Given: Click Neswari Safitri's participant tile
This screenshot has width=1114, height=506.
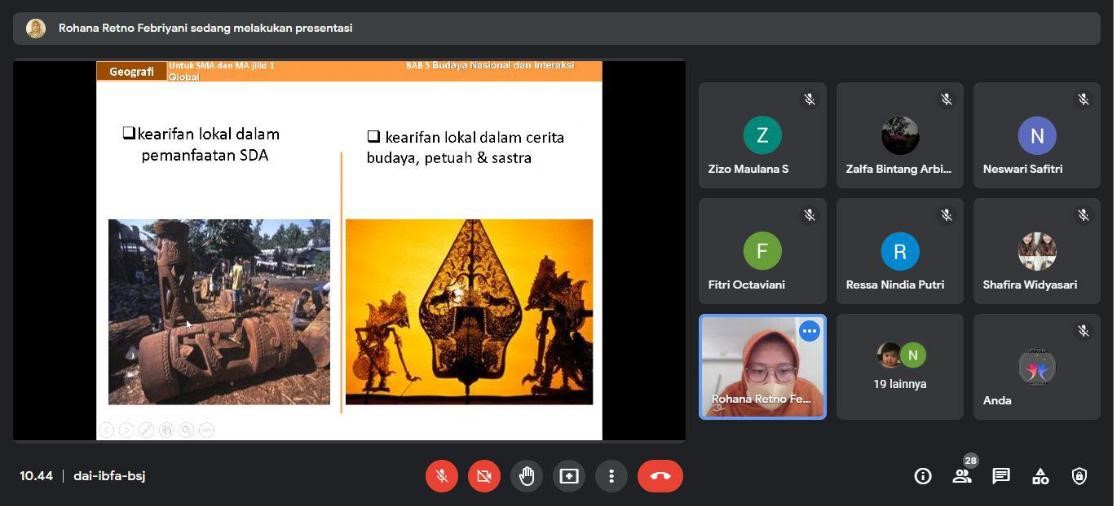Looking at the screenshot, I should [x=1036, y=135].
